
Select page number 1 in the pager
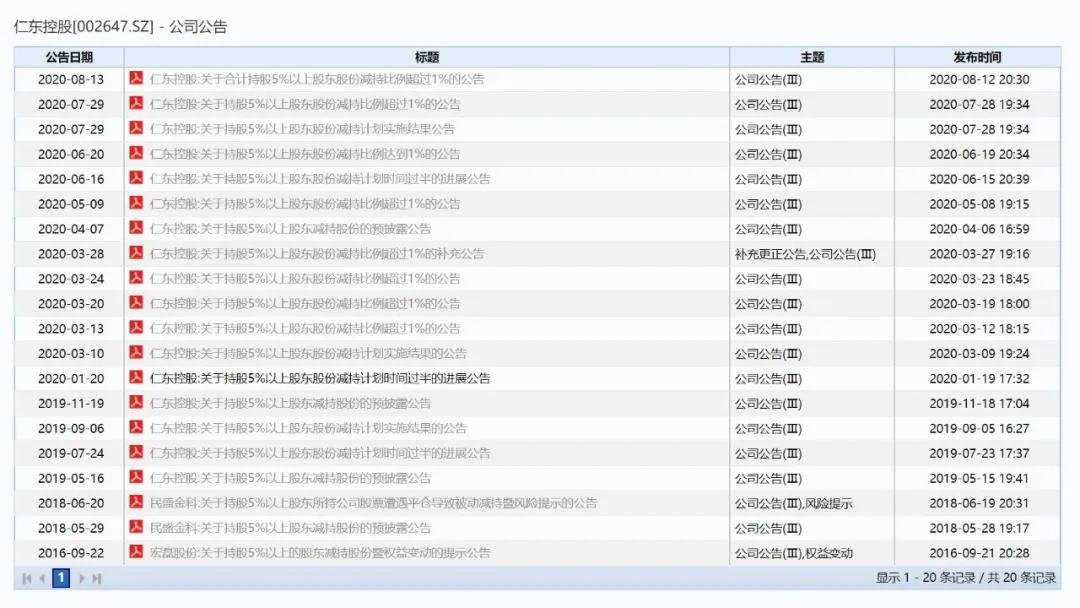coord(61,578)
